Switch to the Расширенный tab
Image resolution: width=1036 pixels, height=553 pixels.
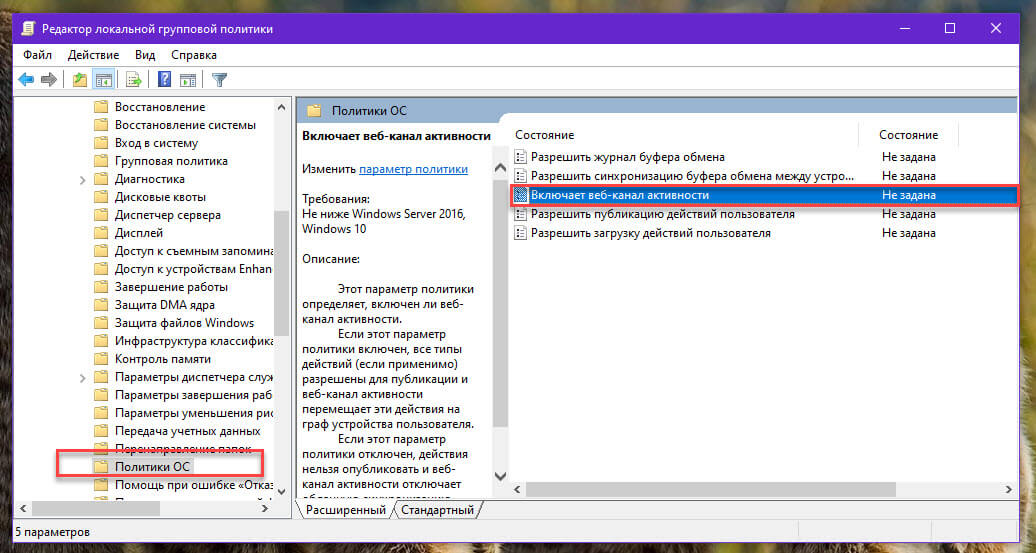tap(346, 510)
